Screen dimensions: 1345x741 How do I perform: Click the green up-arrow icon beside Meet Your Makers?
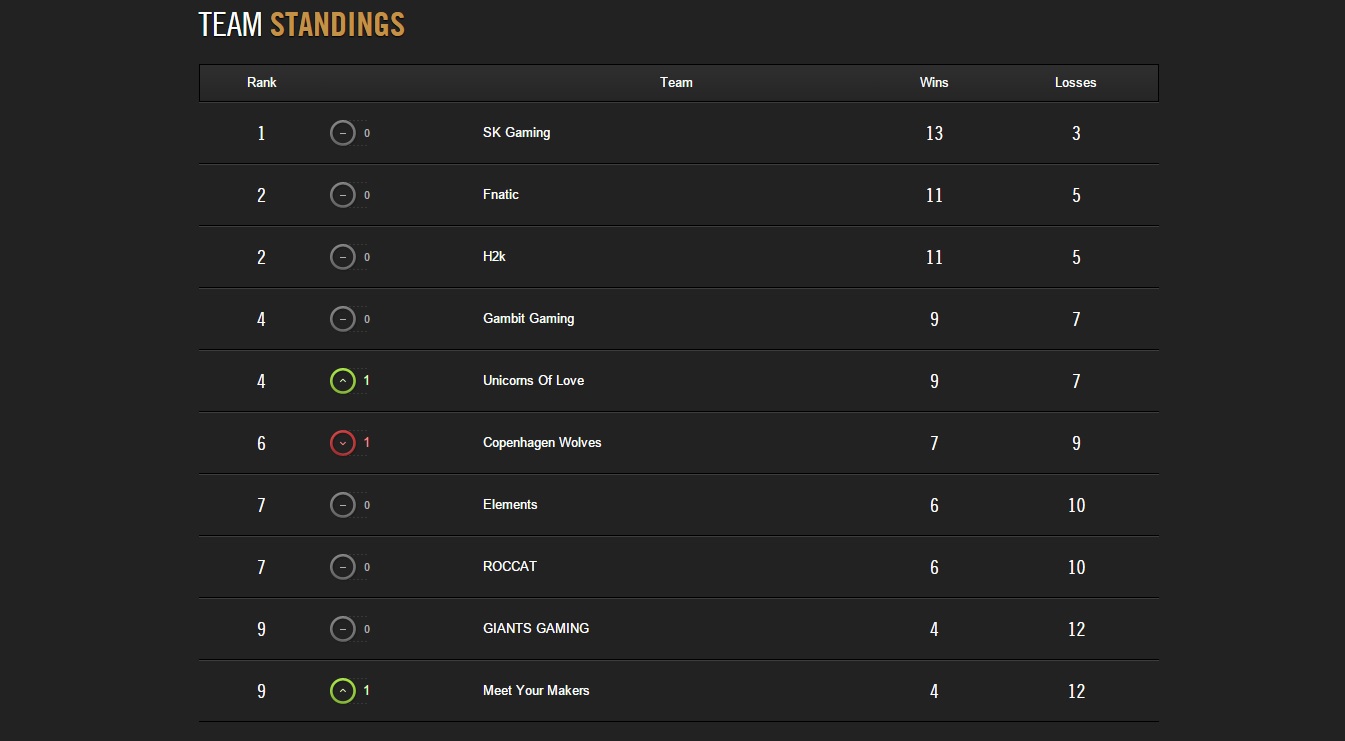coord(343,691)
